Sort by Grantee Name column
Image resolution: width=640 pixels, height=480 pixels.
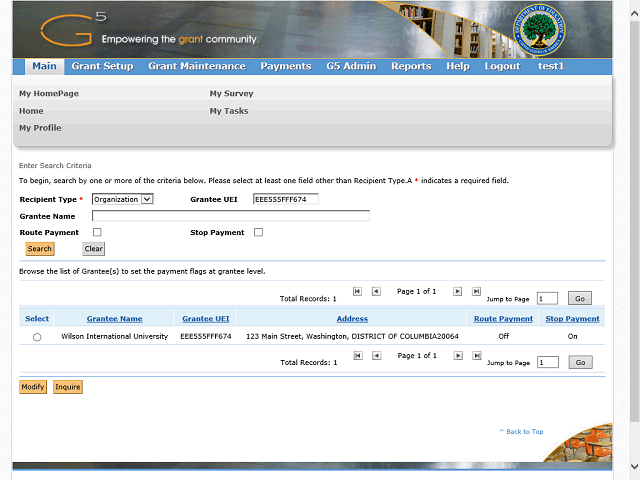pyautogui.click(x=115, y=319)
